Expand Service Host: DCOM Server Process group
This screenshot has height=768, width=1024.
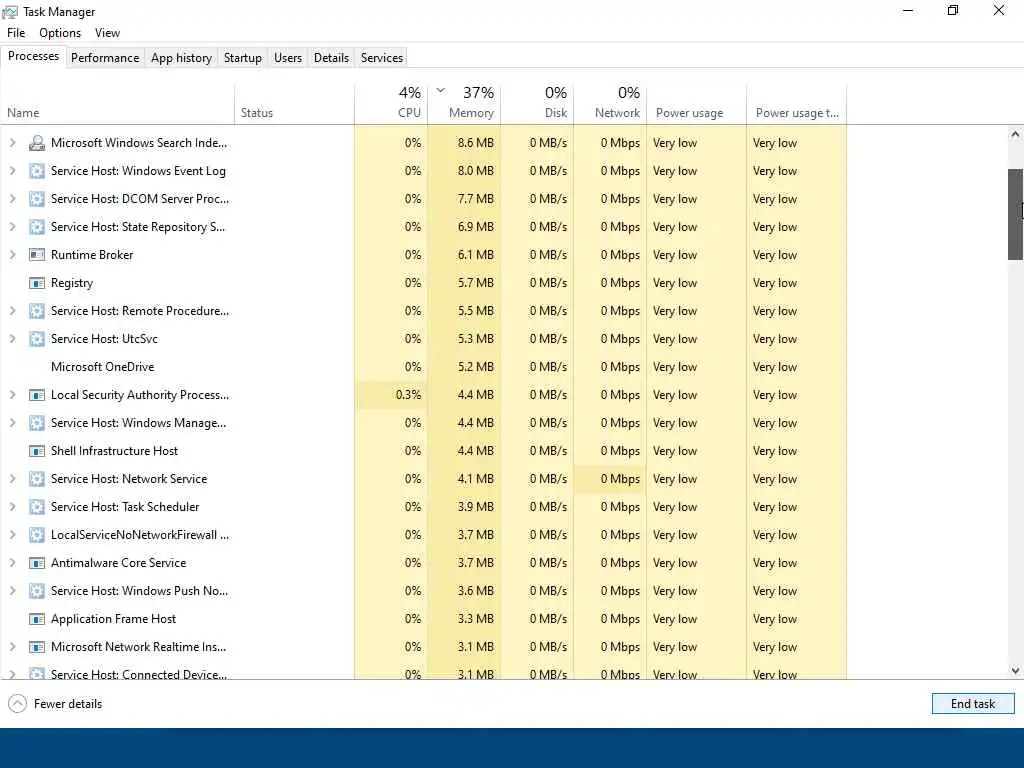click(12, 199)
